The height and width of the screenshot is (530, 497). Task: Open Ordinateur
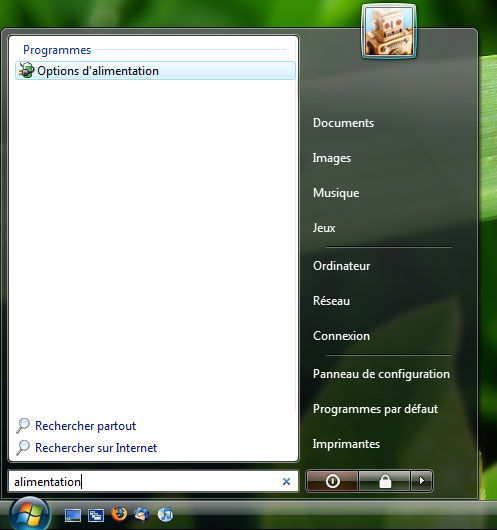[341, 266]
